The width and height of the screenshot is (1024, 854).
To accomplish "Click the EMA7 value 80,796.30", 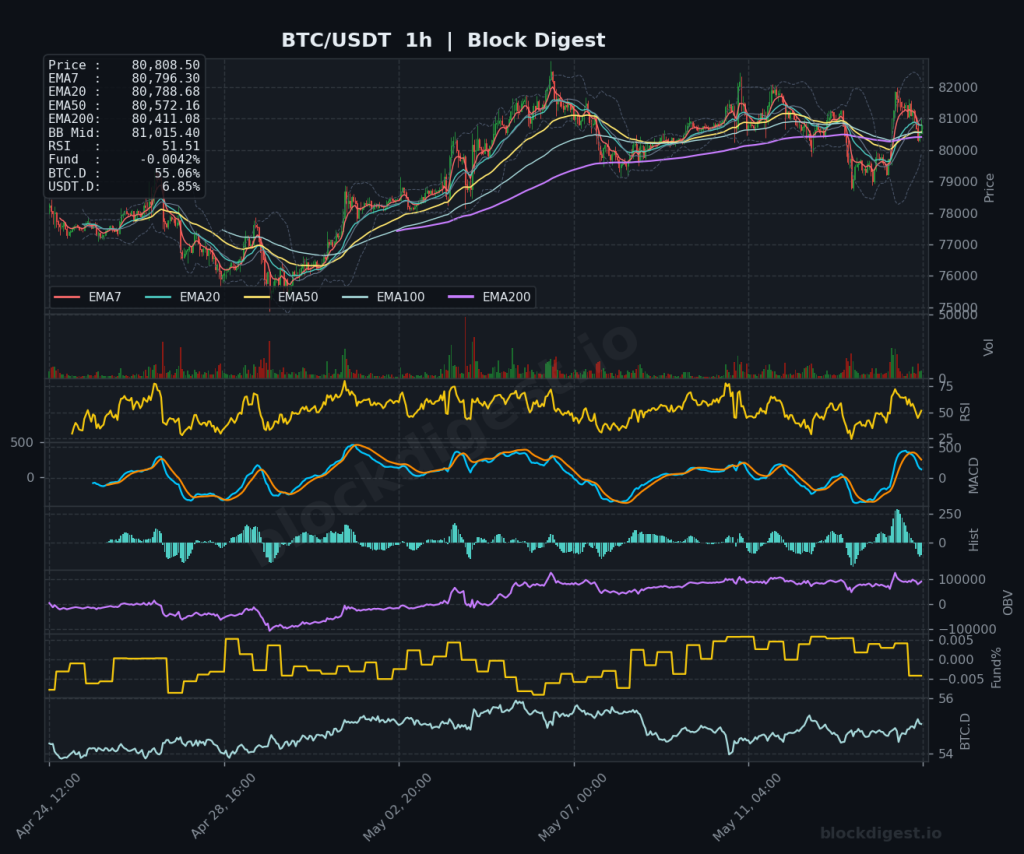I will click(165, 78).
